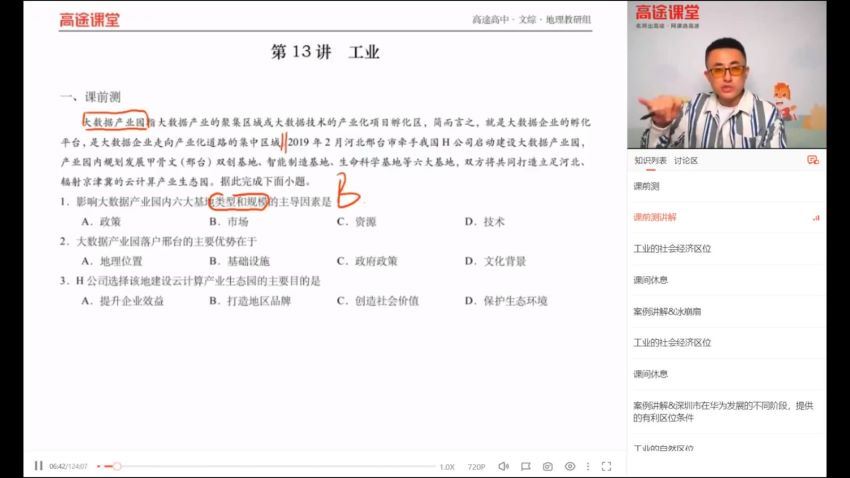Click the camera screenshot icon in player bar

coord(547,466)
